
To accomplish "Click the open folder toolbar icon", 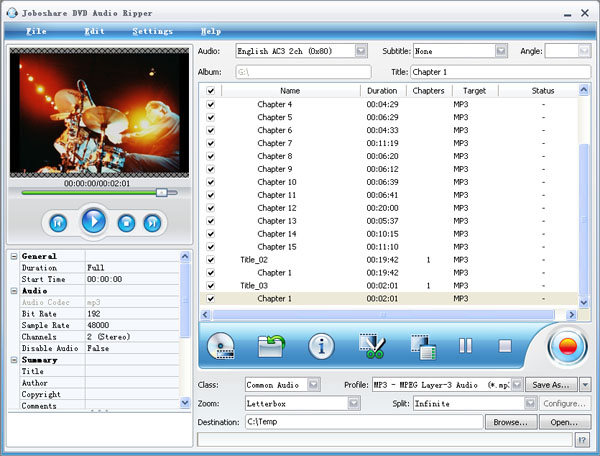I will [x=271, y=346].
